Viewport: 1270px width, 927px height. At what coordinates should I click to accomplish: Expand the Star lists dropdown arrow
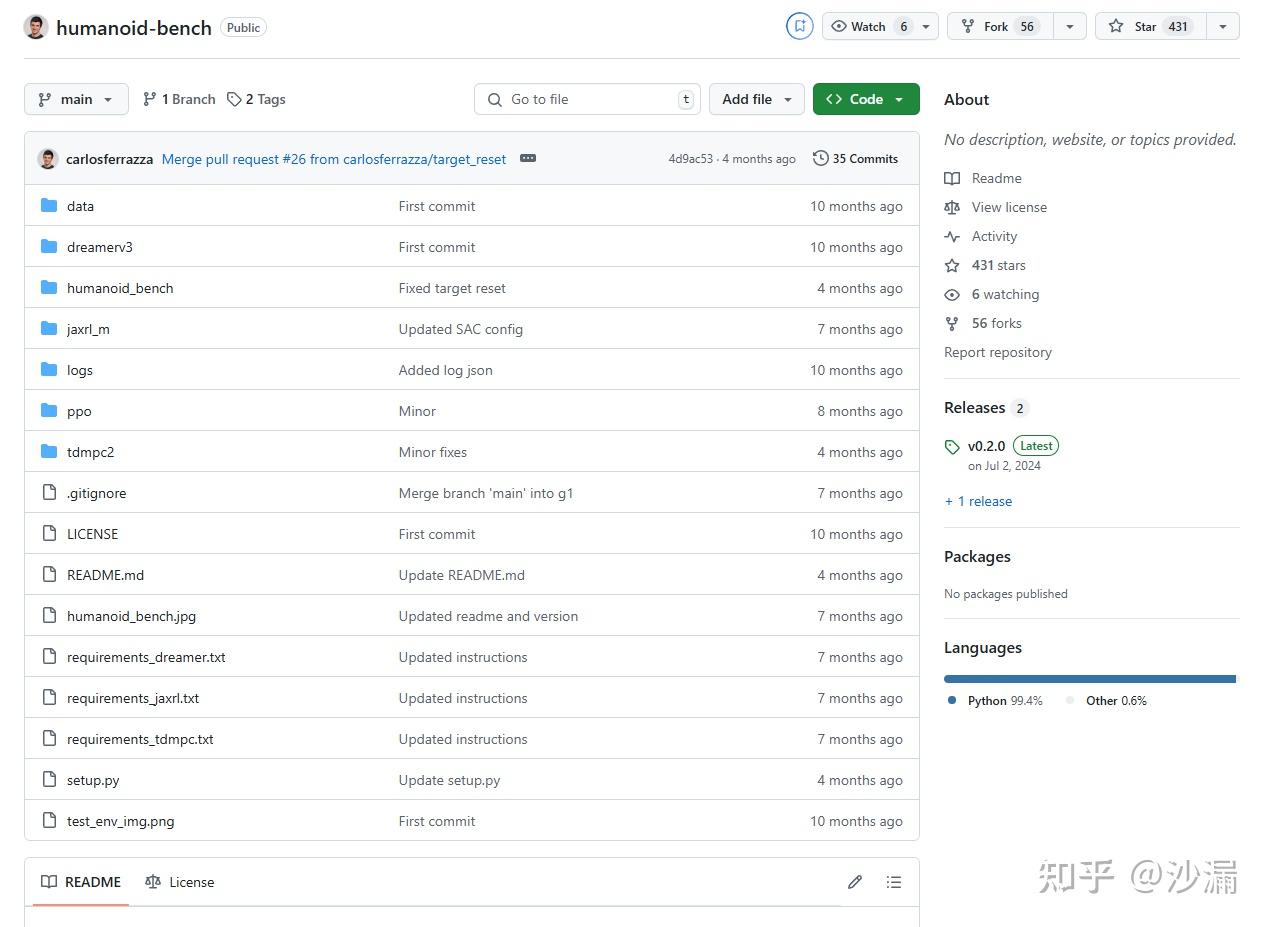tap(1223, 26)
